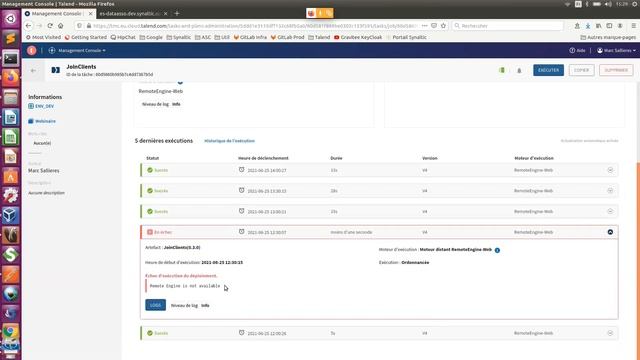Open the GitLab Infra bookmark

(250, 37)
